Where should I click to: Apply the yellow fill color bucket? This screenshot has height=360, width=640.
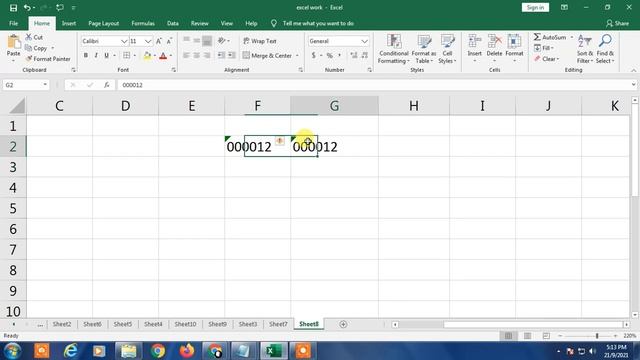[x=147, y=56]
